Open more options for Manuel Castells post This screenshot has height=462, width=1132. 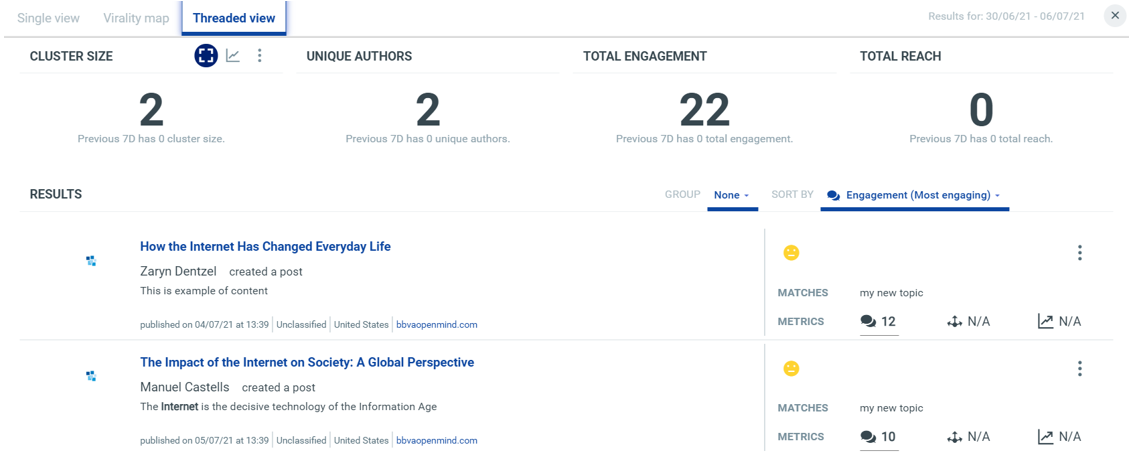pyautogui.click(x=1079, y=369)
